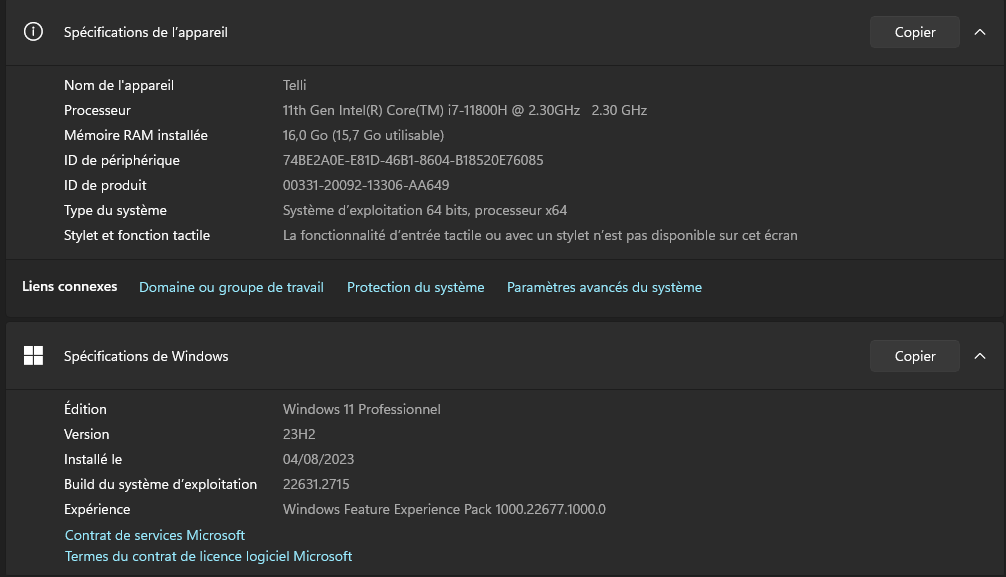Viewport: 1006px width, 577px height.
Task: Click the product ID 00331-20092-13306-AA649
Action: [366, 185]
